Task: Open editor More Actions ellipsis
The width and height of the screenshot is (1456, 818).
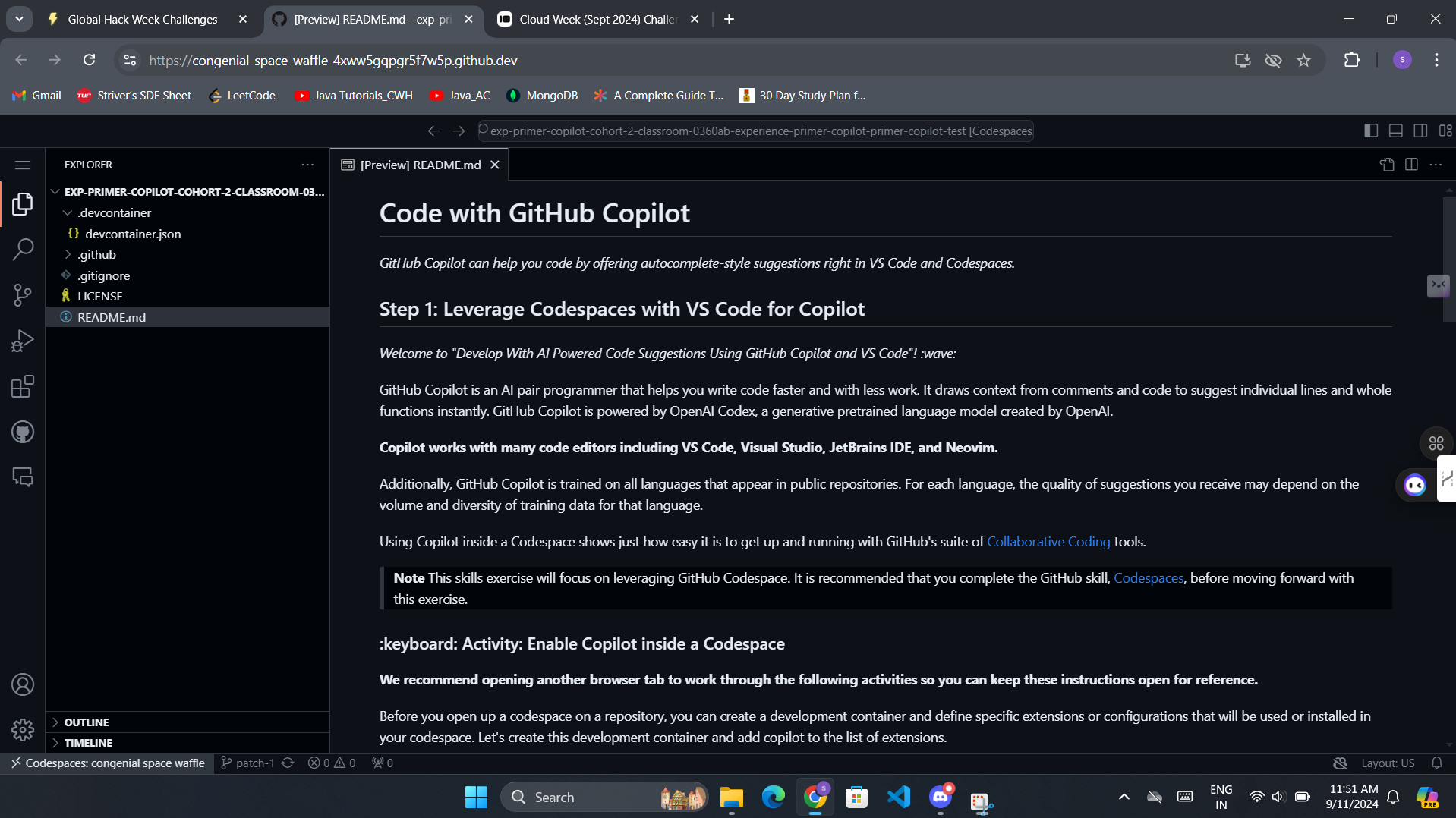Action: pos(1436,165)
